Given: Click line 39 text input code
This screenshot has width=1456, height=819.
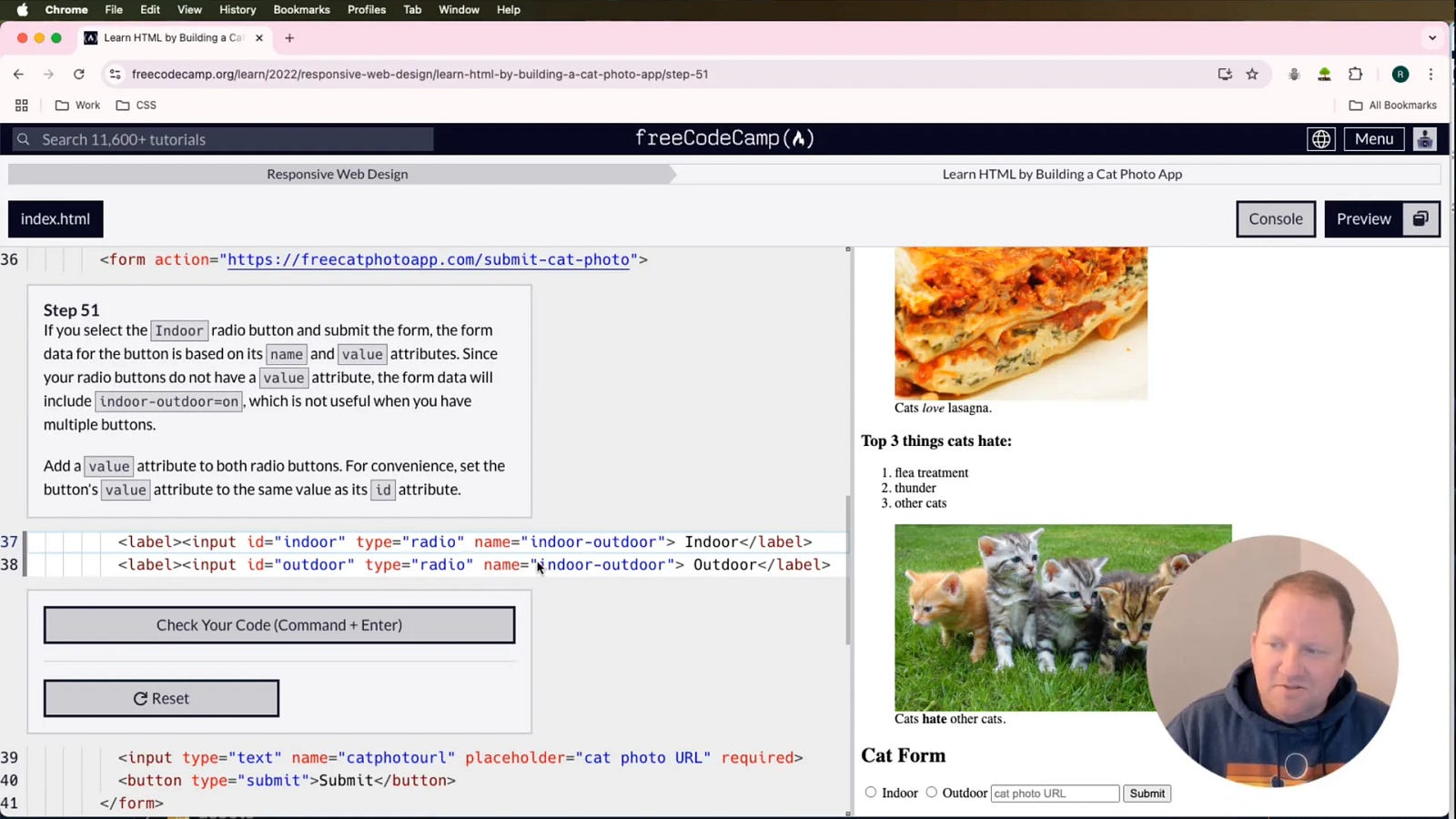Looking at the screenshot, I should coord(460,757).
